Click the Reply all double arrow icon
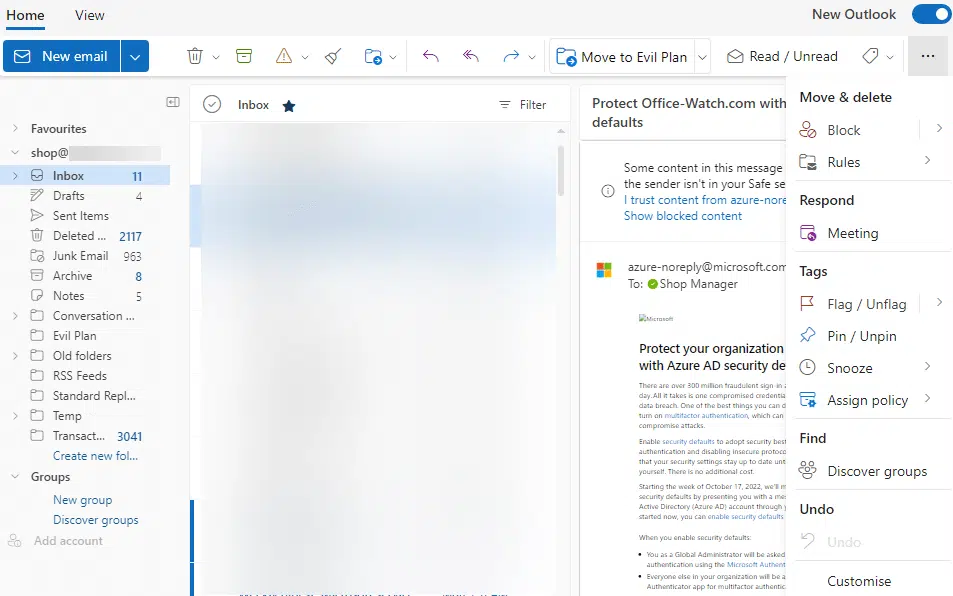Viewport: 953px width, 596px height. click(471, 57)
